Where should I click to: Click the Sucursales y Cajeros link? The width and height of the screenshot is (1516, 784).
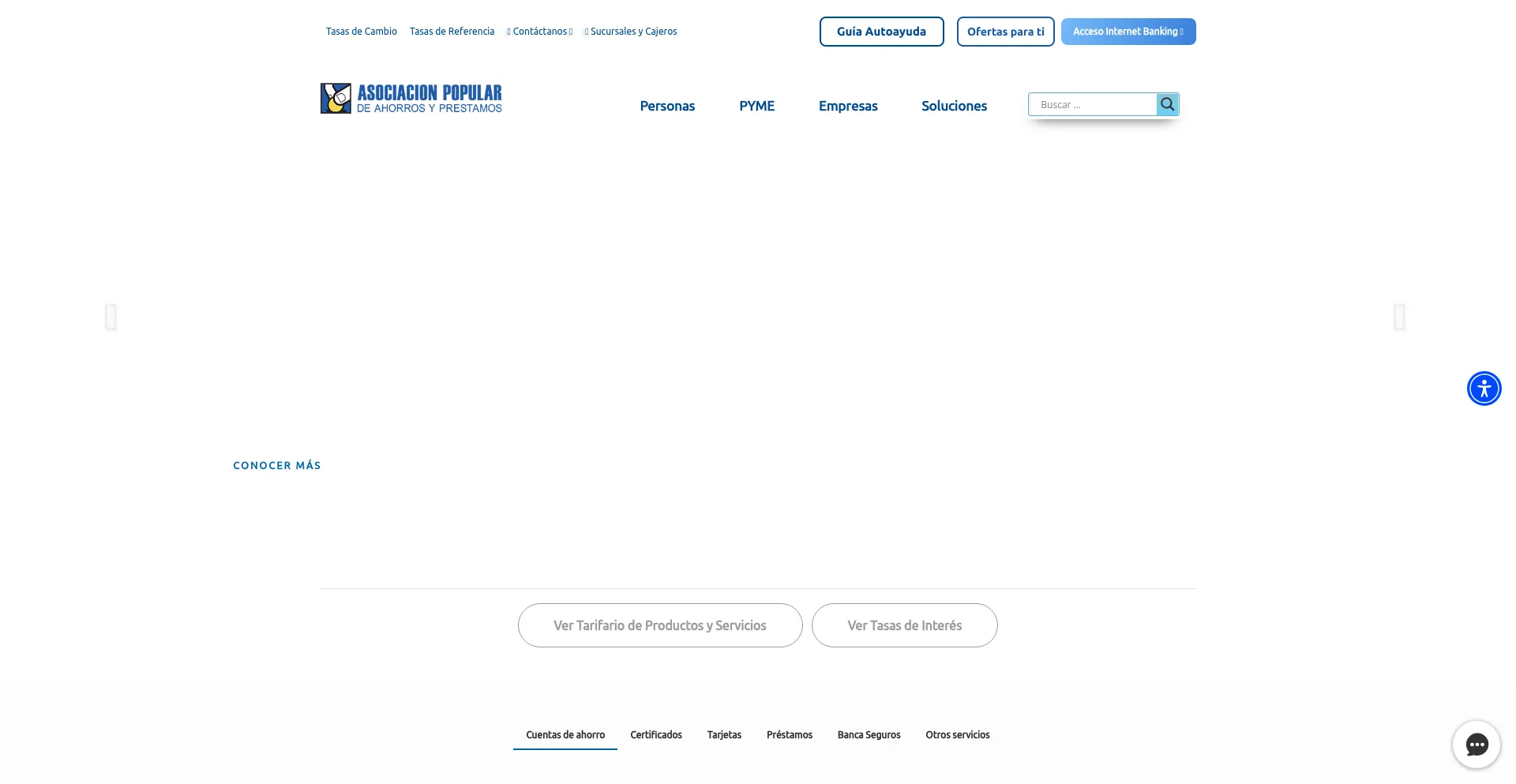coord(632,32)
